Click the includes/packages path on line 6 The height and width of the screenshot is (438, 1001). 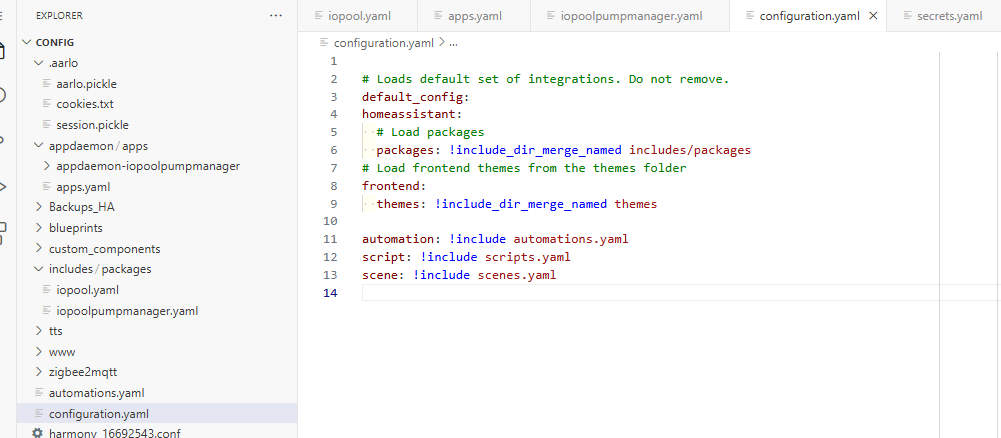tap(690, 151)
